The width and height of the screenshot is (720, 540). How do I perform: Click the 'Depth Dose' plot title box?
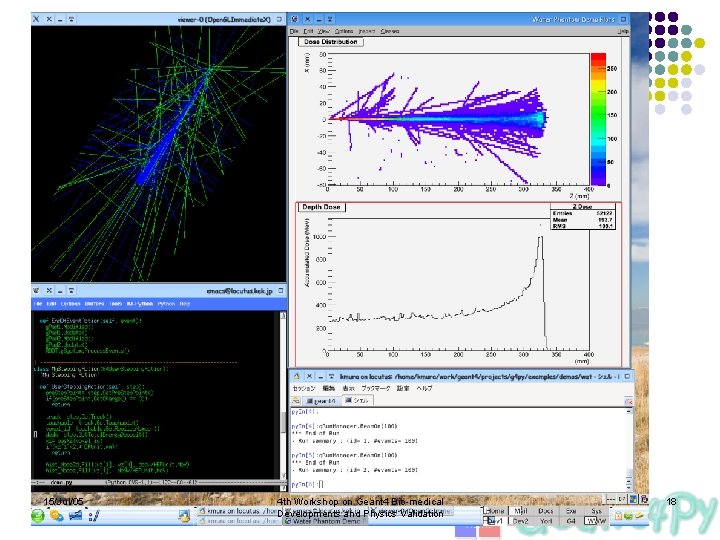click(x=321, y=207)
